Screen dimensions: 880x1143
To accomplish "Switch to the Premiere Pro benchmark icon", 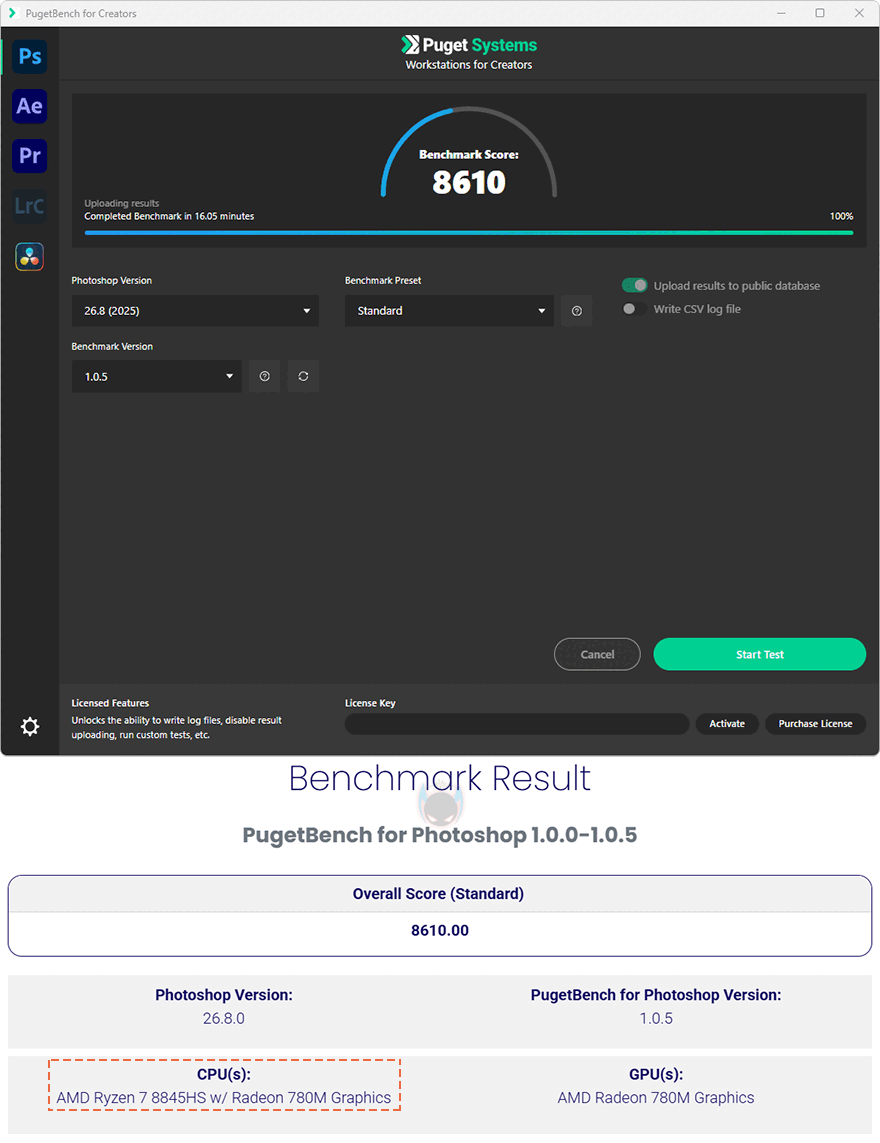I will click(30, 156).
